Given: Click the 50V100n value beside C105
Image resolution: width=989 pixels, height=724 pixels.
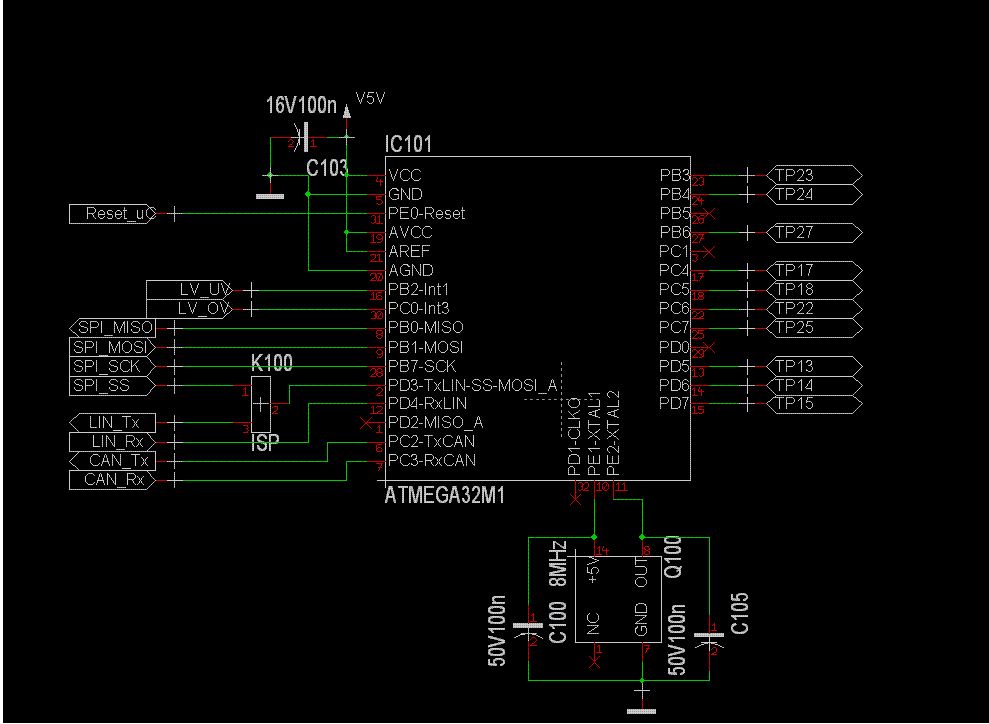Looking at the screenshot, I should (x=677, y=640).
